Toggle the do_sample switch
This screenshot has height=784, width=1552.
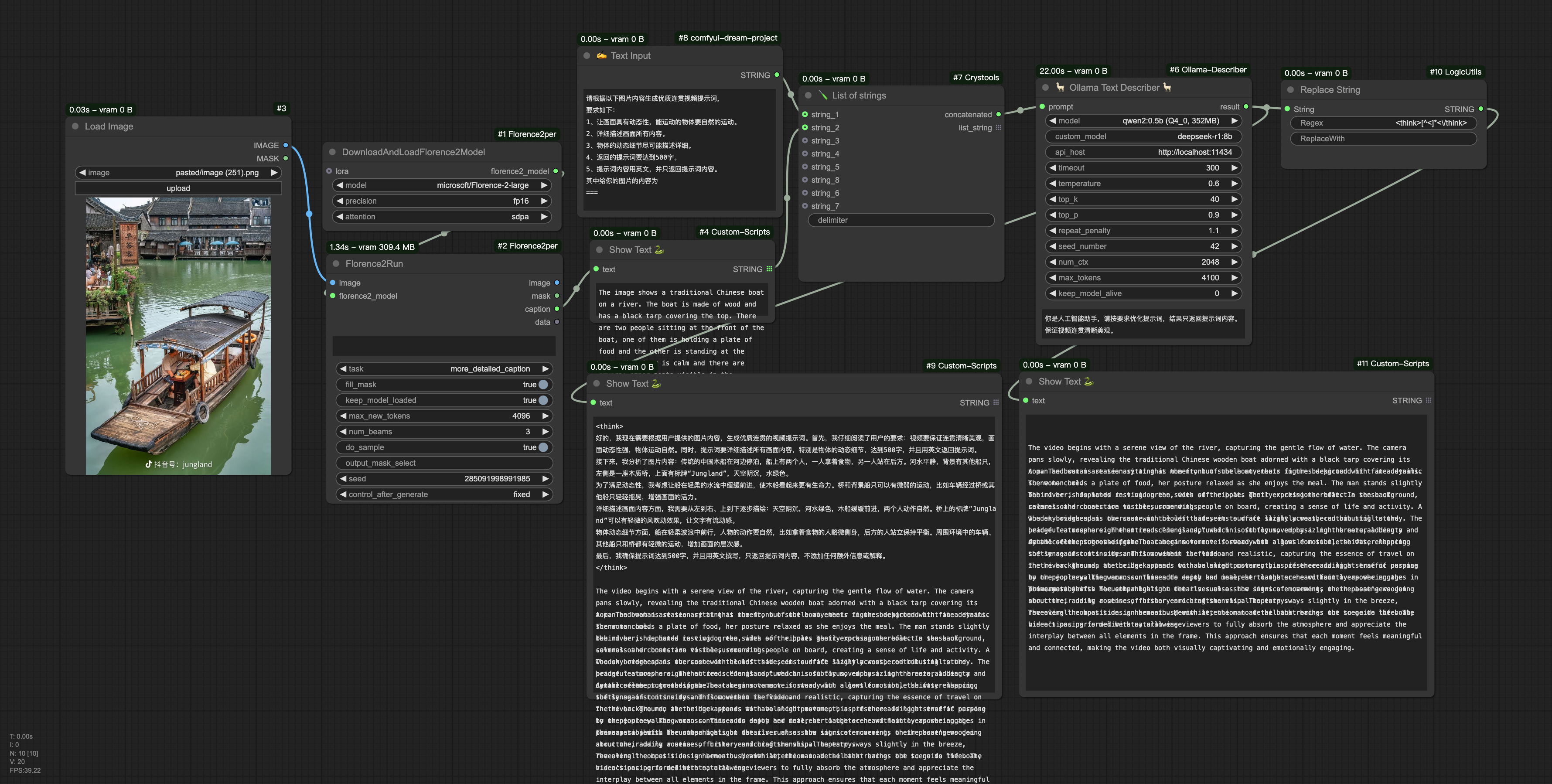pos(543,447)
